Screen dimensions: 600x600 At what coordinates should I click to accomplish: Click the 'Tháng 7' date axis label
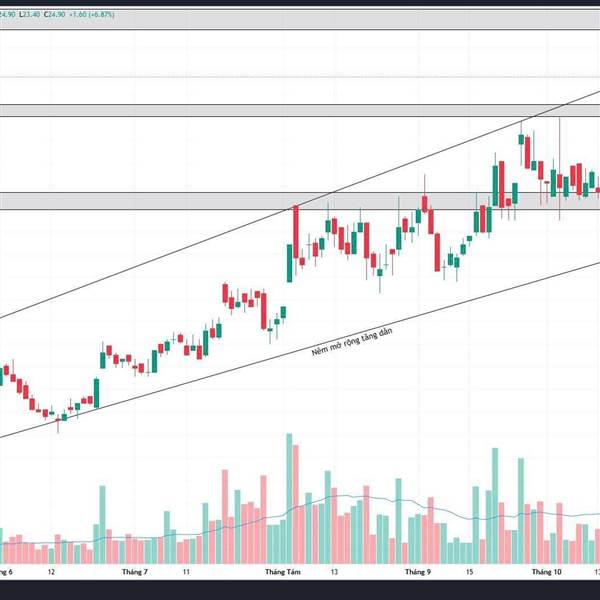[135, 572]
